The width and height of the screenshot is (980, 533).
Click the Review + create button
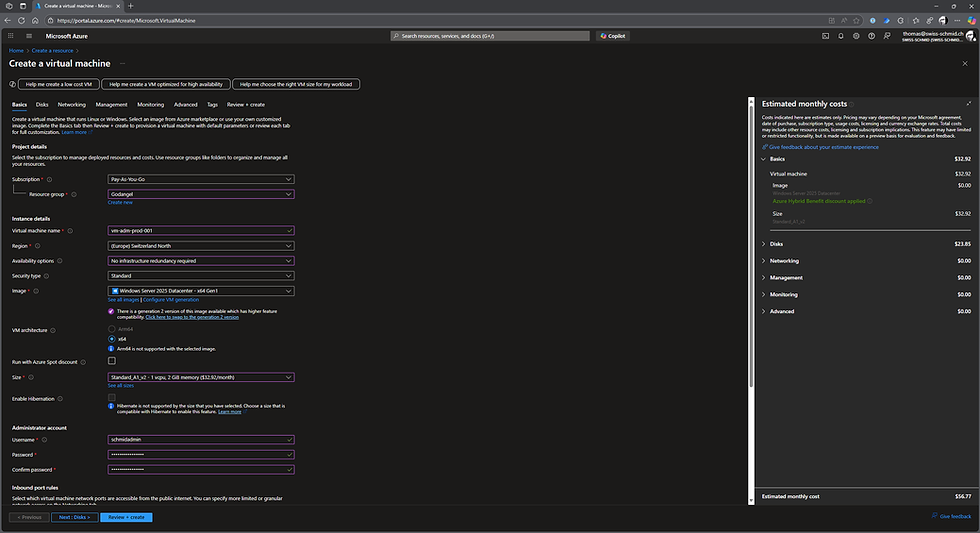126,517
